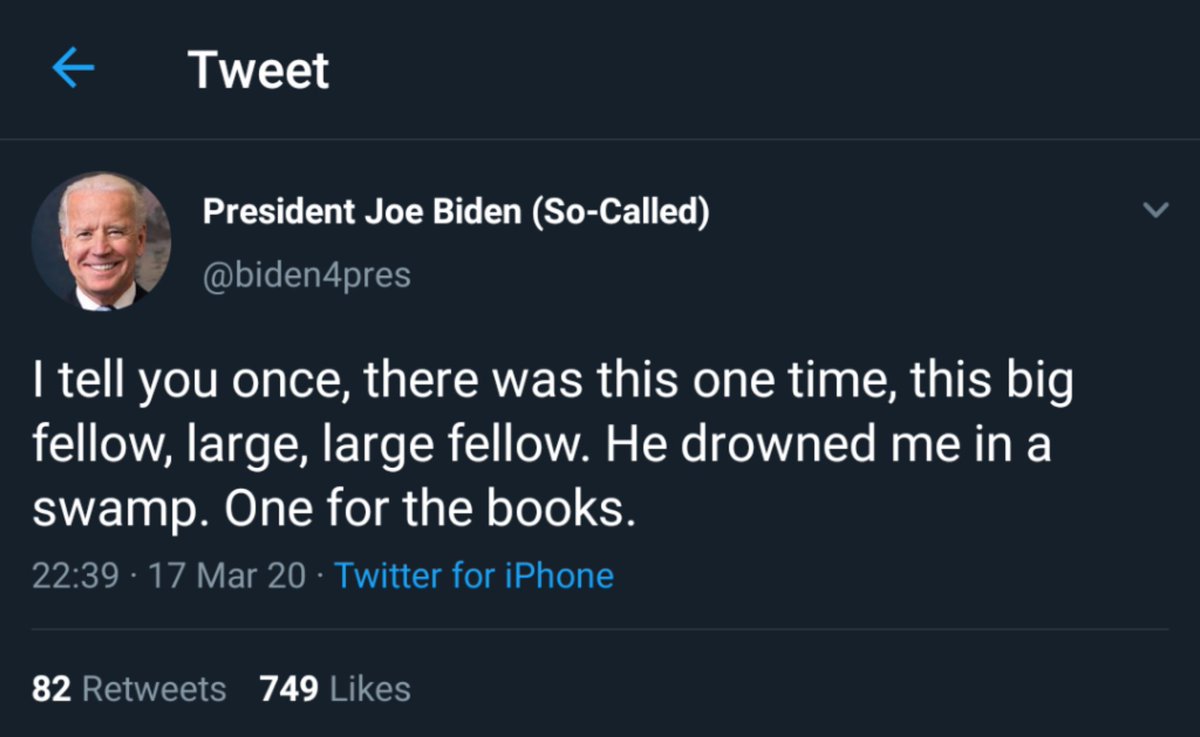View the 749 Likes list

(x=335, y=689)
